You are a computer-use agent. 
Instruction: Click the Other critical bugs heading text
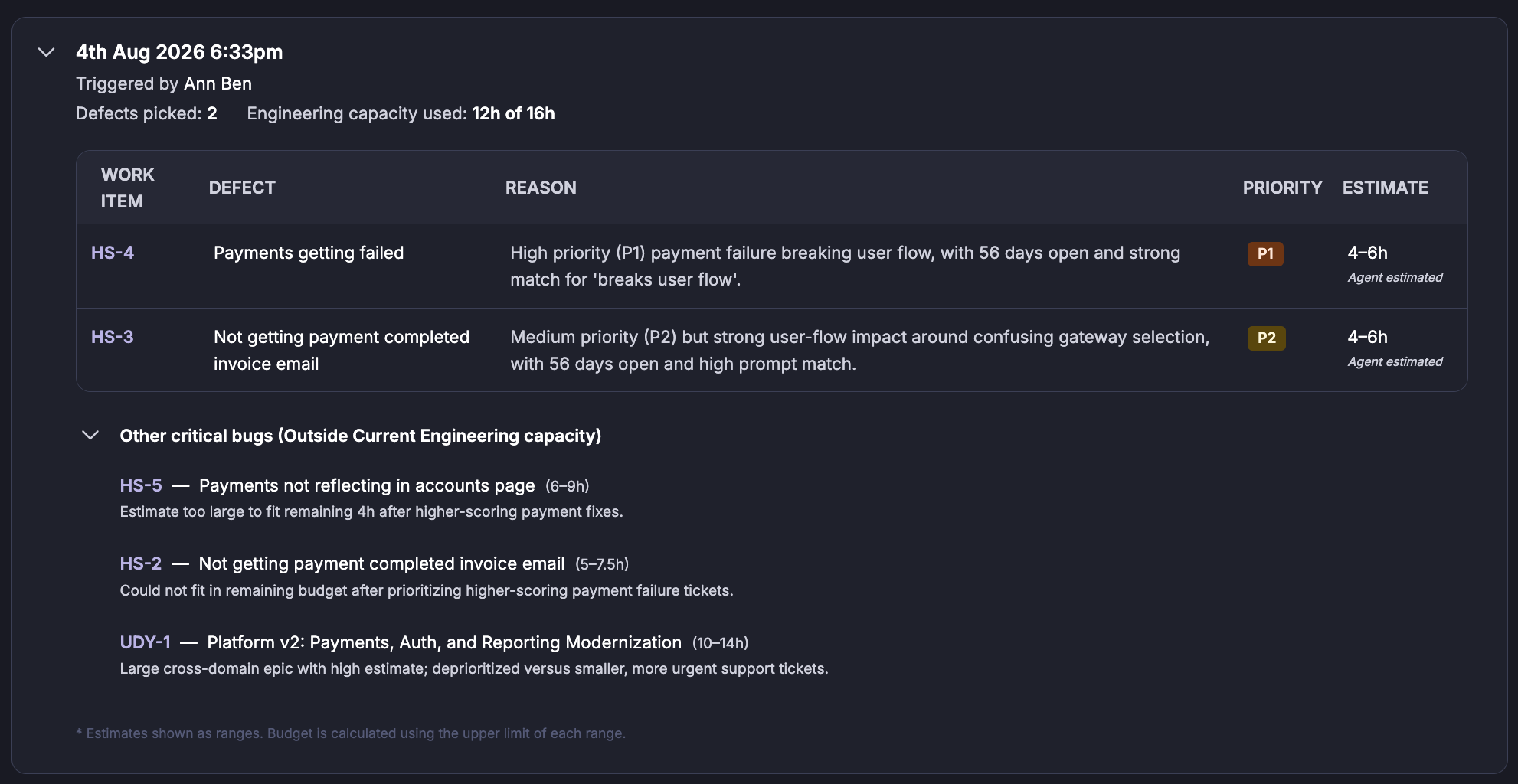[361, 436]
